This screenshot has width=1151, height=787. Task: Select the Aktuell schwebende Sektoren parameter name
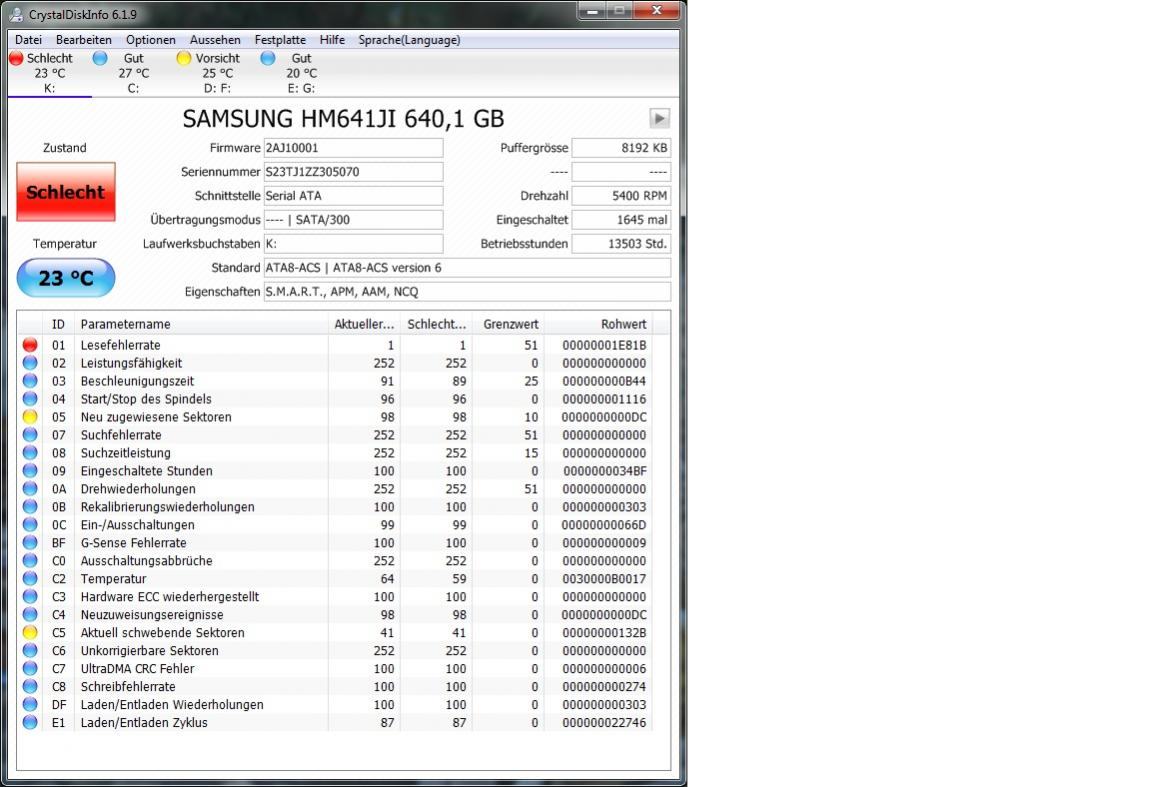[162, 633]
